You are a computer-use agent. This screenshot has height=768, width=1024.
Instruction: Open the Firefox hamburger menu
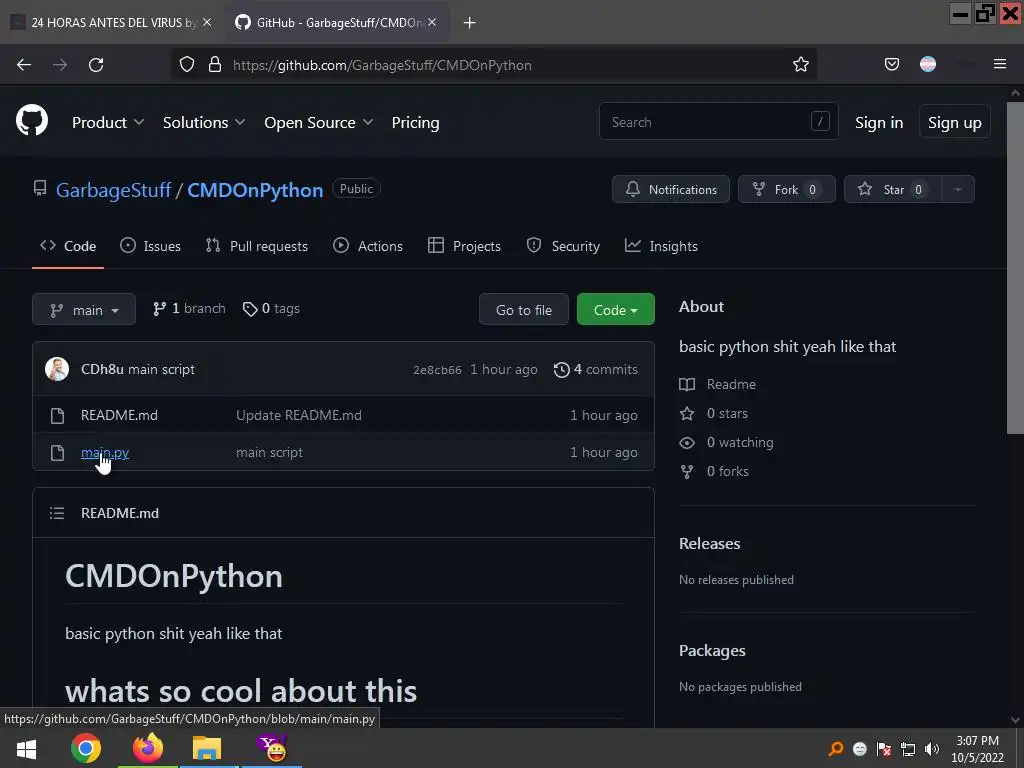pyautogui.click(x=999, y=64)
